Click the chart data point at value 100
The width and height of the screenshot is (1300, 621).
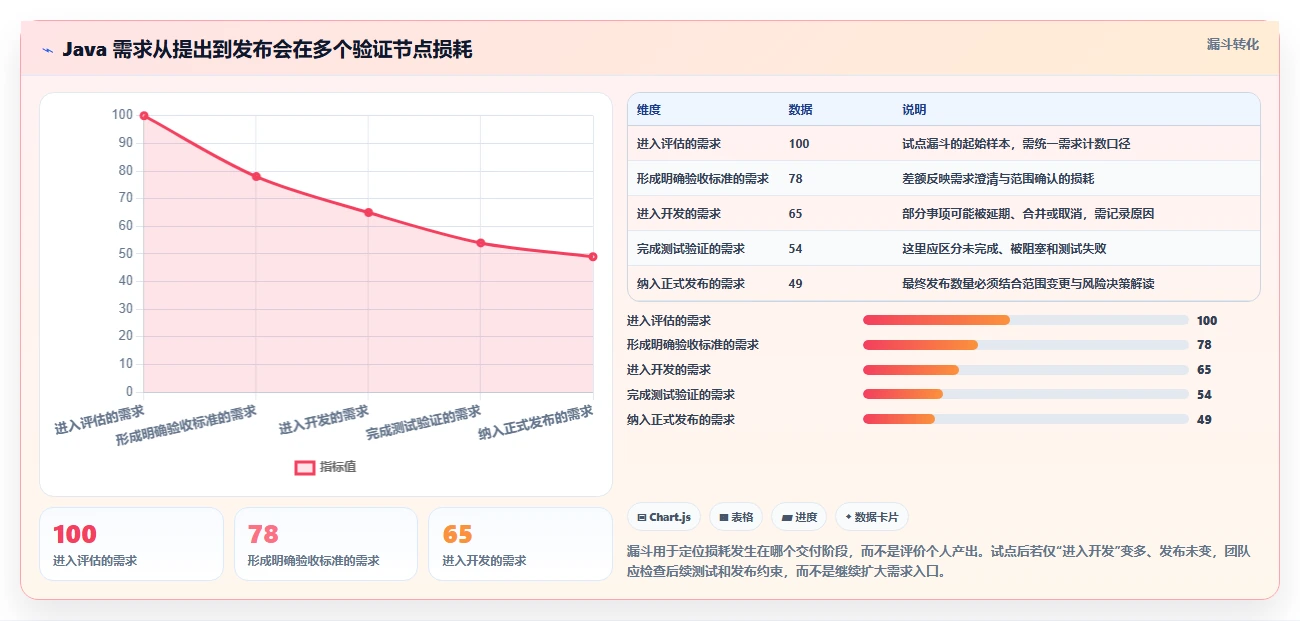pyautogui.click(x=144, y=116)
